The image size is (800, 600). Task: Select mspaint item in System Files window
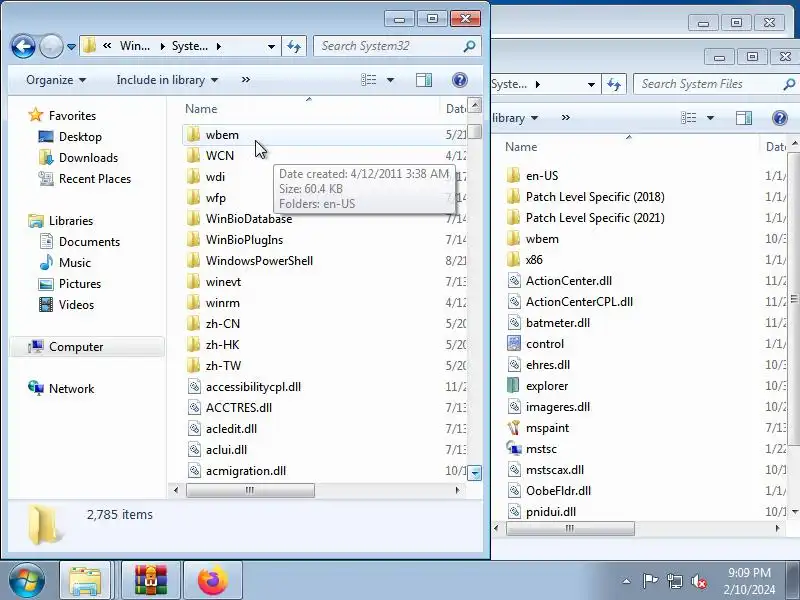click(547, 428)
